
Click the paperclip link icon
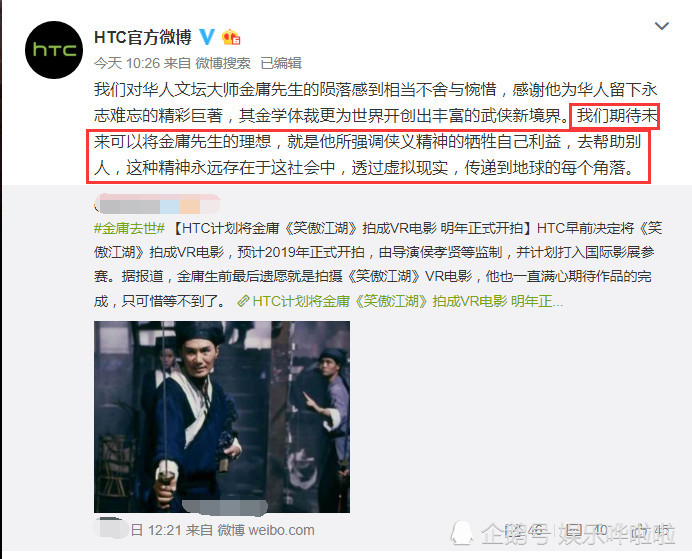point(243,301)
